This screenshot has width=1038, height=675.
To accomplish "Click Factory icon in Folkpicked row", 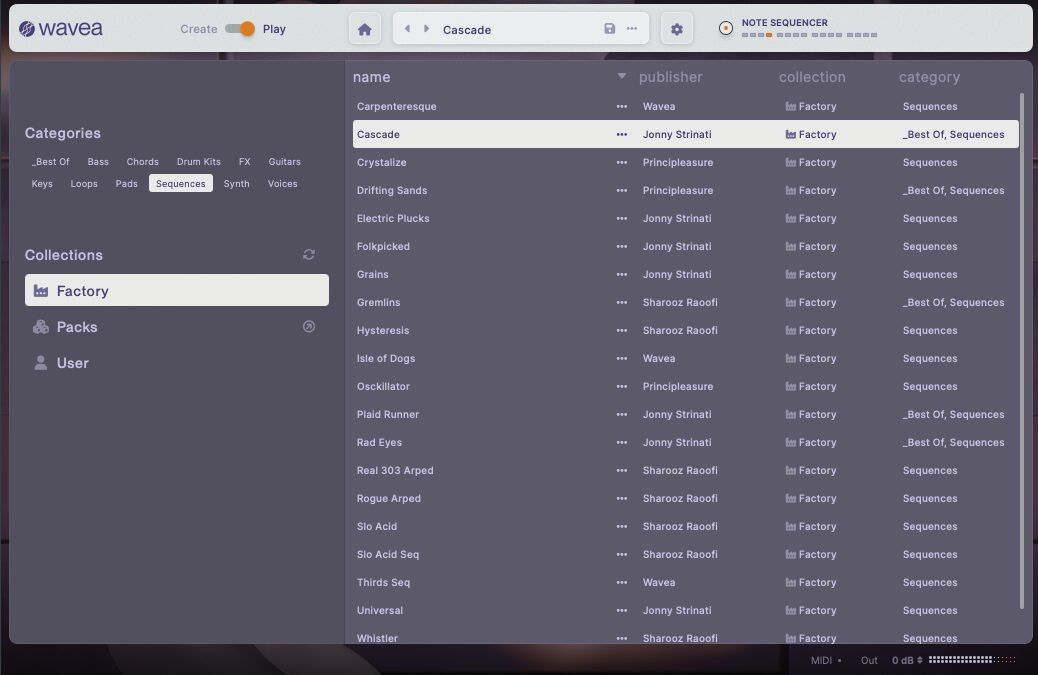I will point(790,246).
